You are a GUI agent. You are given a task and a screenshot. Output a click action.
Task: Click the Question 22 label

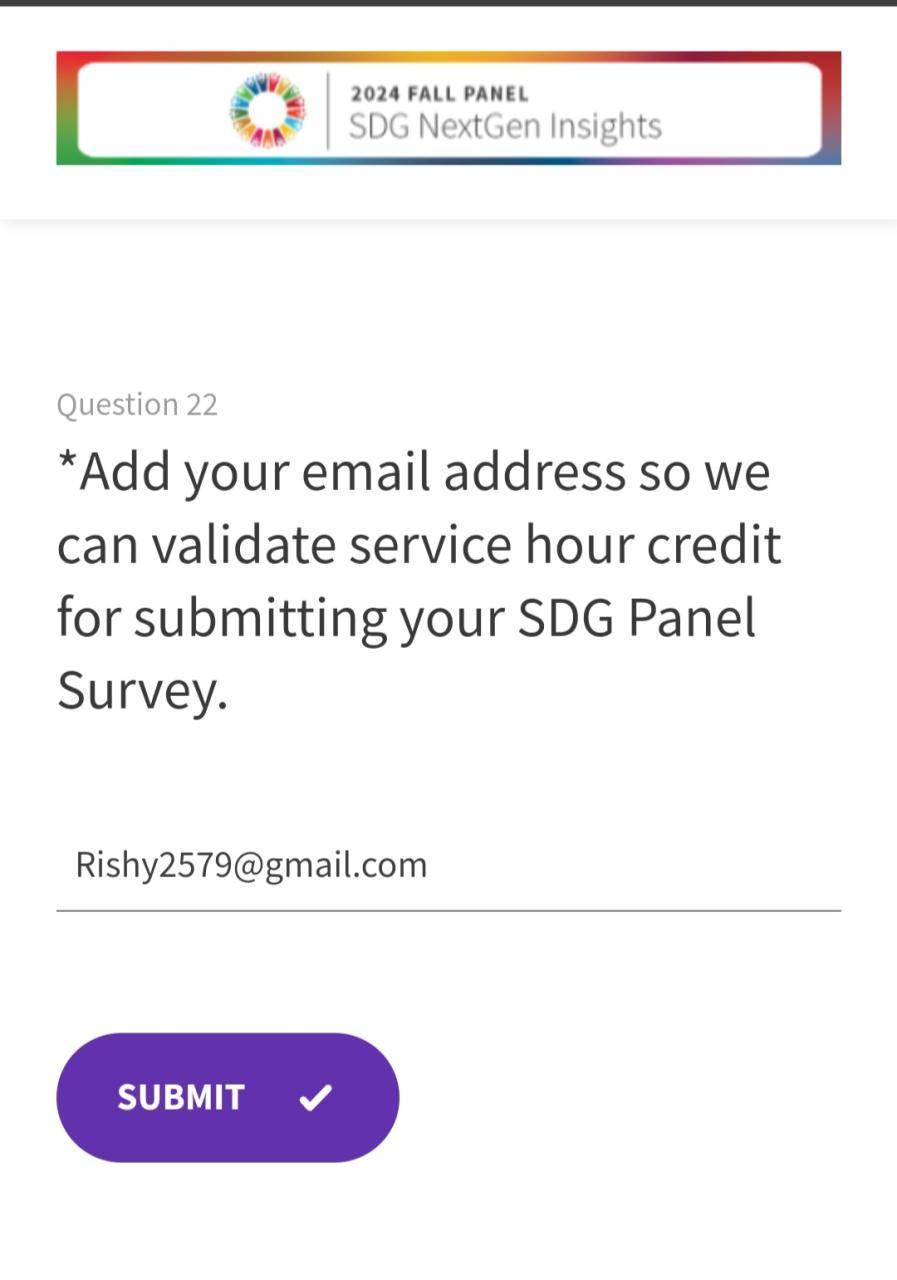tap(137, 405)
